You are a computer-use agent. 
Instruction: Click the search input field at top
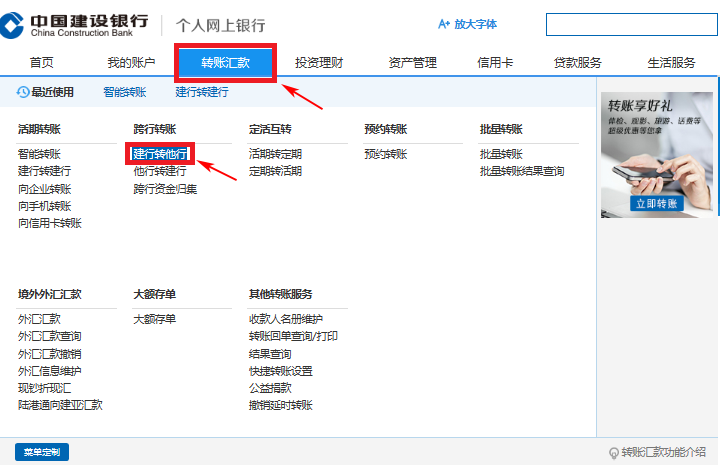pyautogui.click(x=631, y=24)
